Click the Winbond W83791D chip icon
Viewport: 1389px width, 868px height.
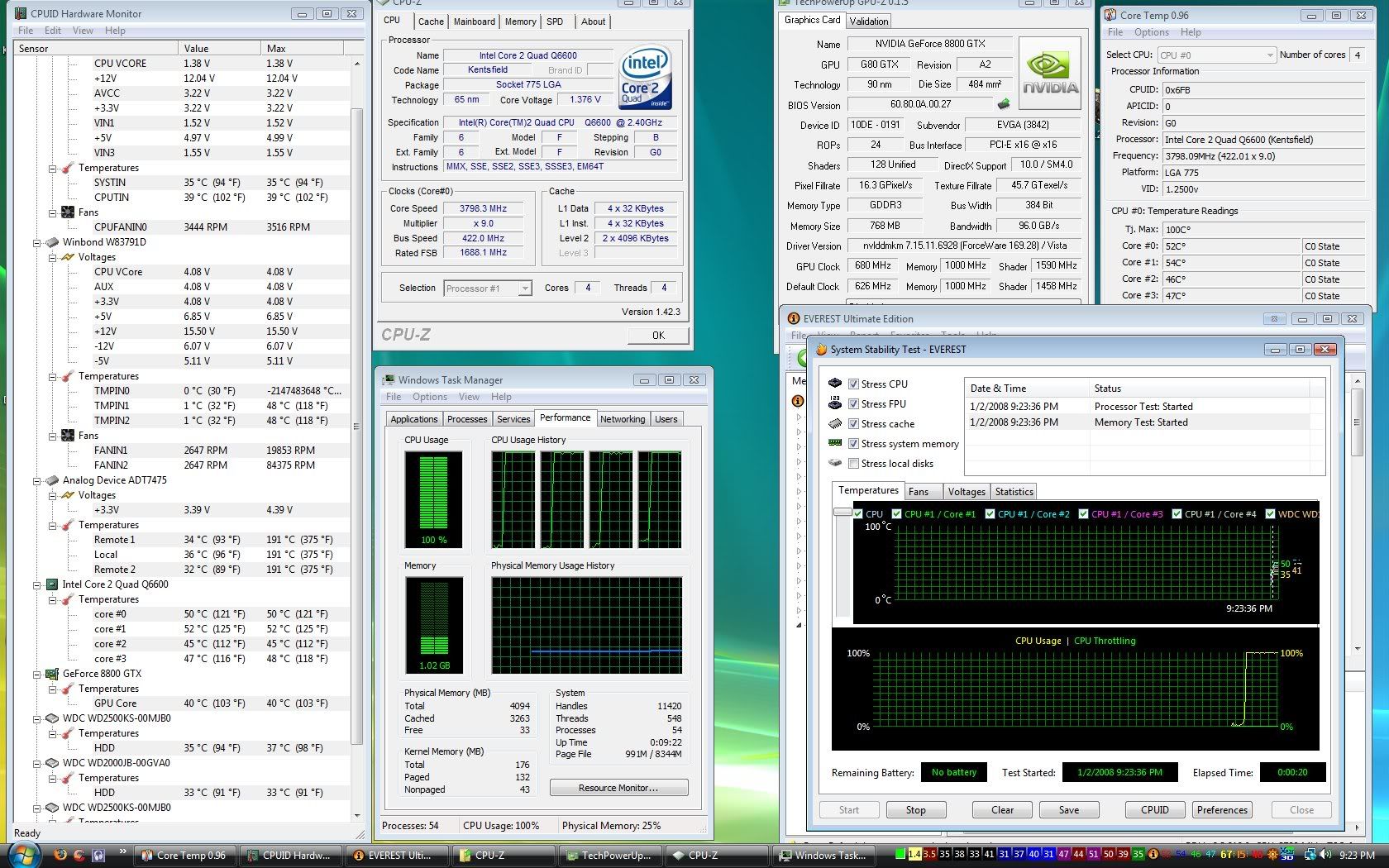coord(52,242)
